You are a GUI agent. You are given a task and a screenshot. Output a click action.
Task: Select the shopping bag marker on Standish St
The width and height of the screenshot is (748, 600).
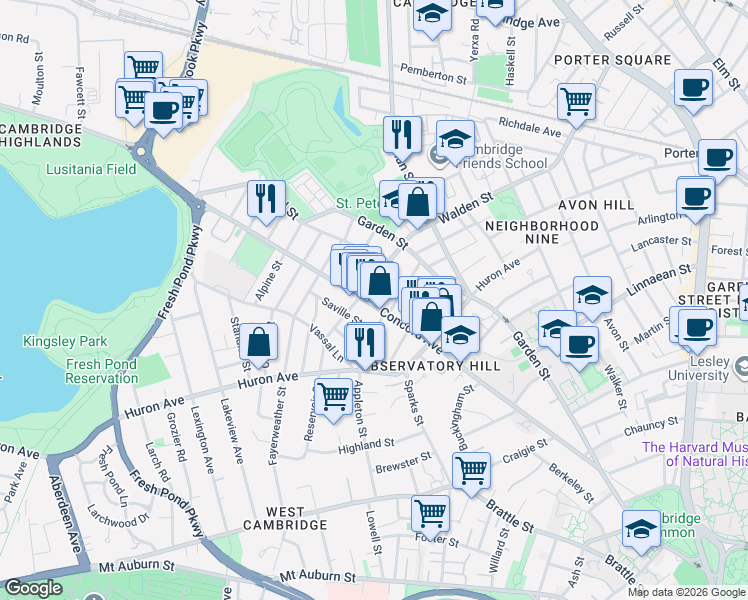click(x=258, y=344)
